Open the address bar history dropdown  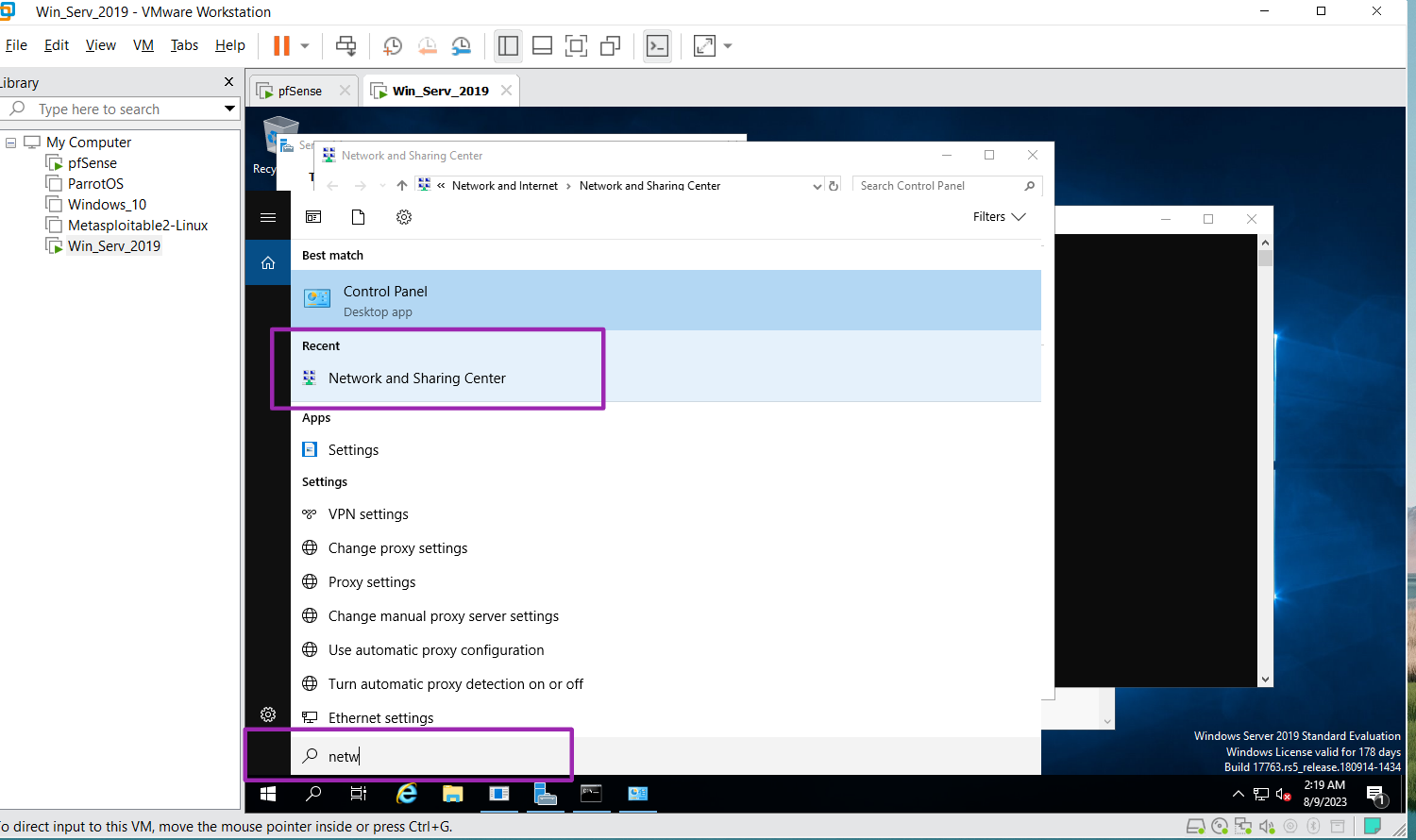[818, 186]
